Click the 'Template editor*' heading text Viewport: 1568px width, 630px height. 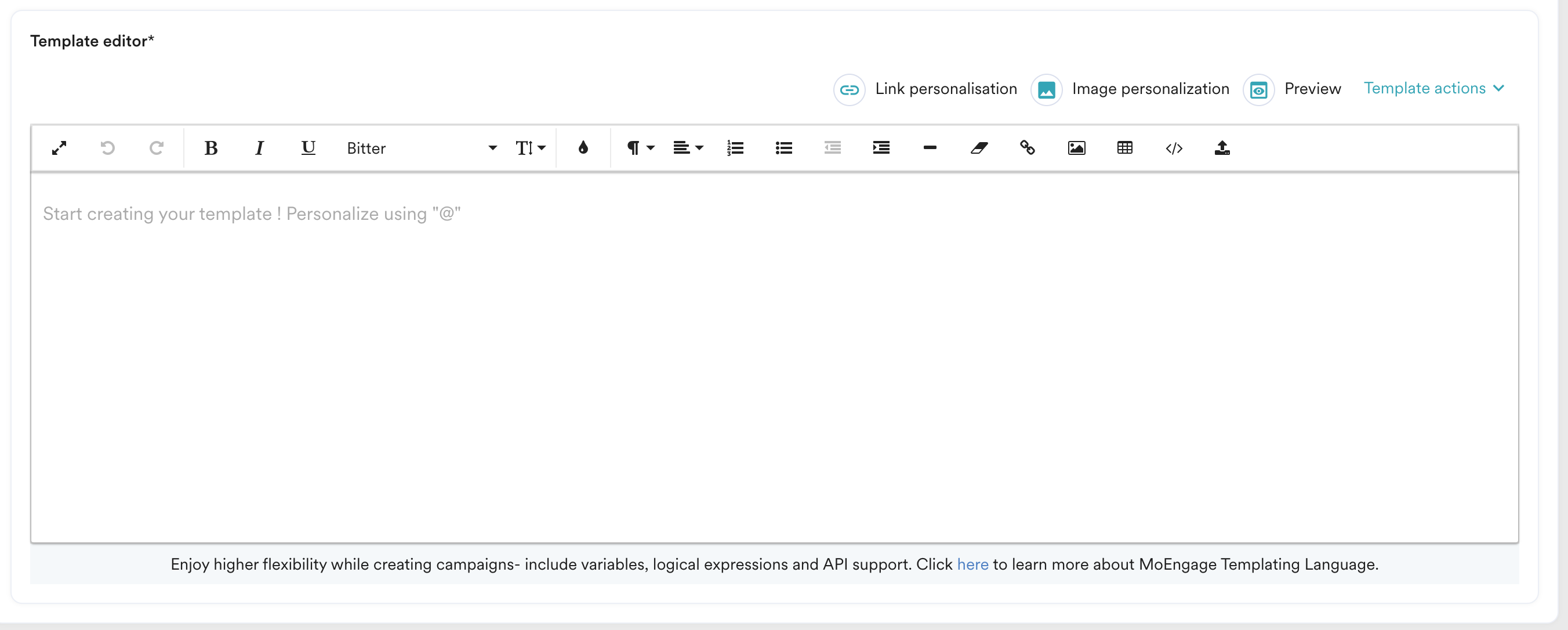pyautogui.click(x=92, y=41)
